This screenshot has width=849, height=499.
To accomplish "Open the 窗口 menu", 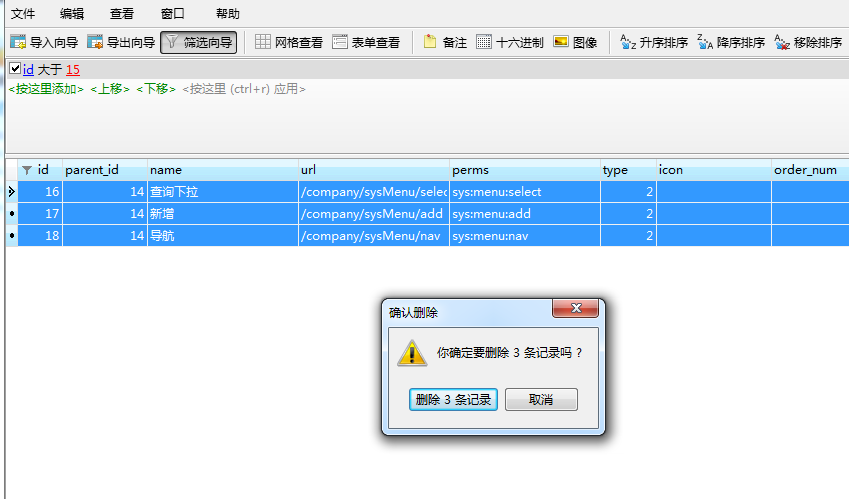I will click(x=173, y=14).
